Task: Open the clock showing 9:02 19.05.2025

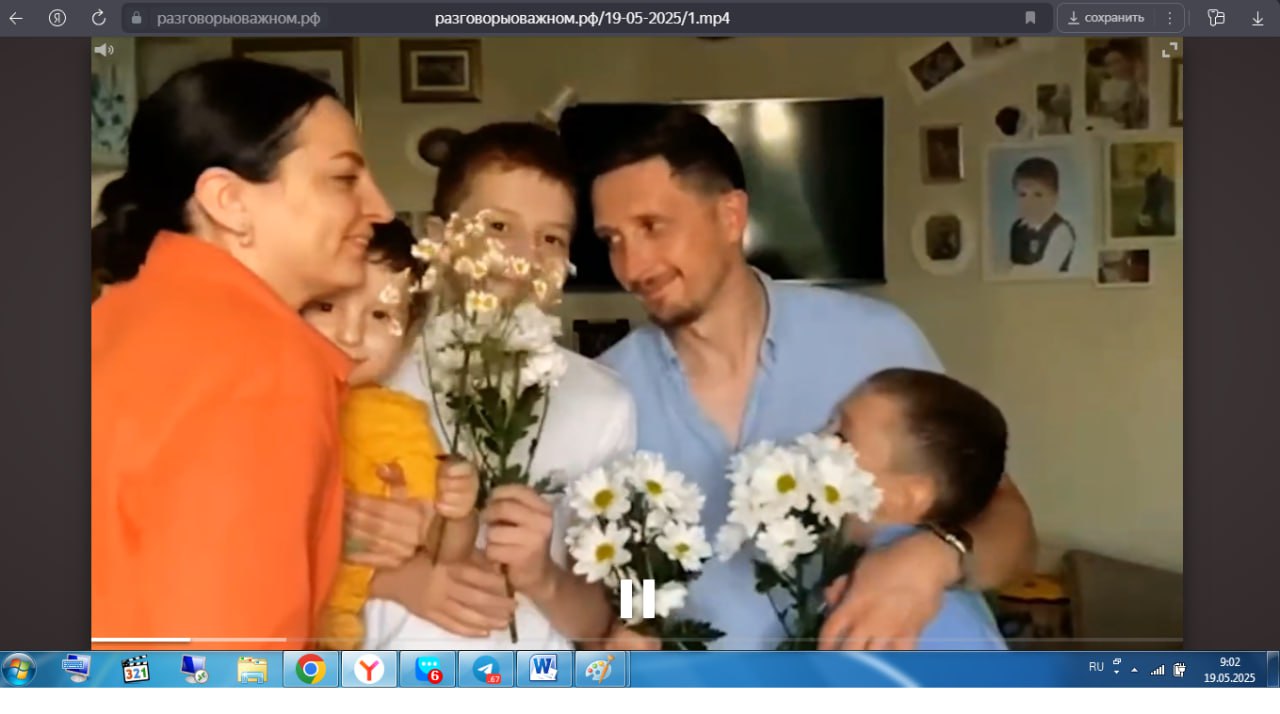Action: (x=1229, y=669)
